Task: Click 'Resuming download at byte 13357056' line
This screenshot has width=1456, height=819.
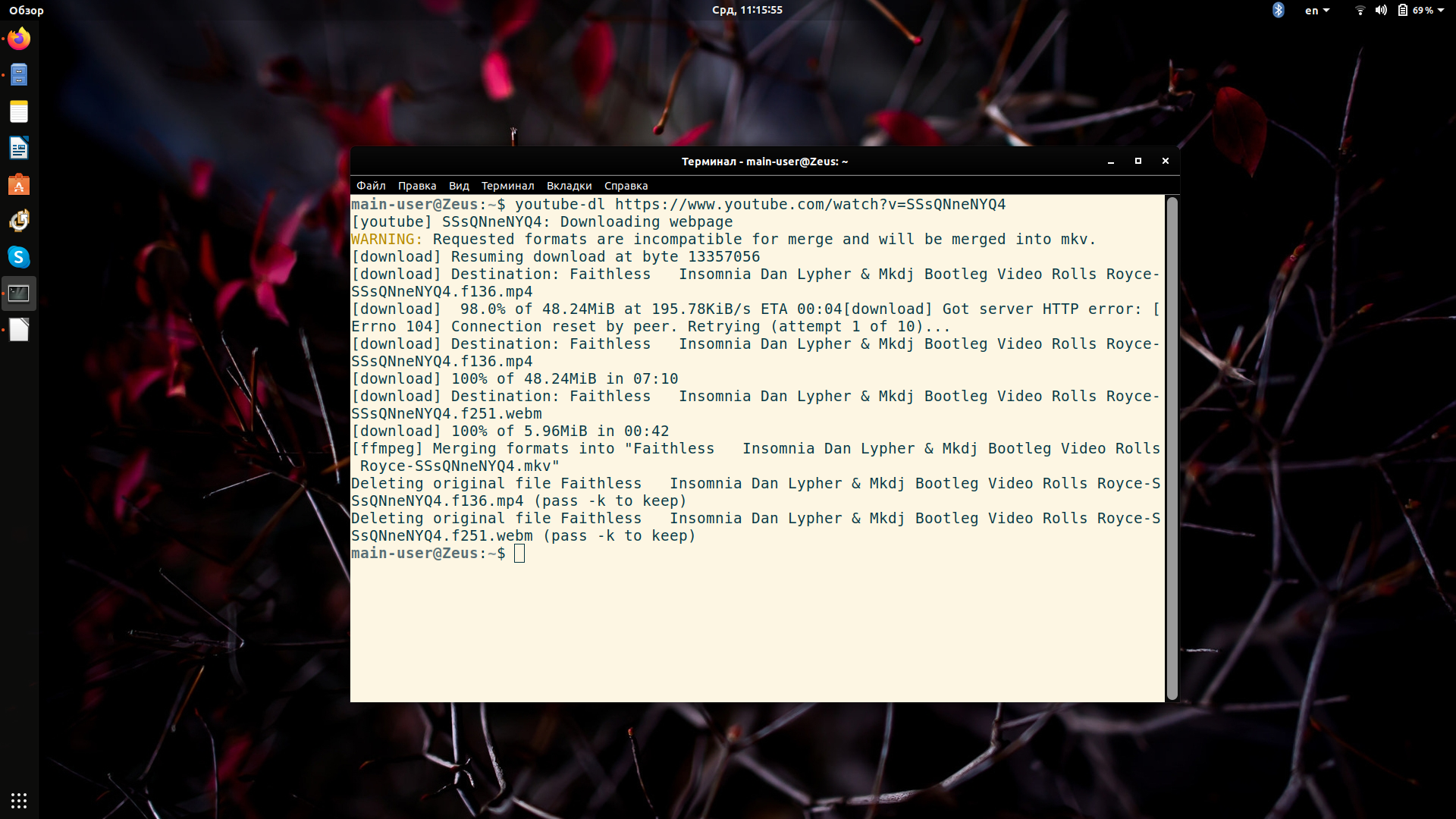Action: [555, 256]
